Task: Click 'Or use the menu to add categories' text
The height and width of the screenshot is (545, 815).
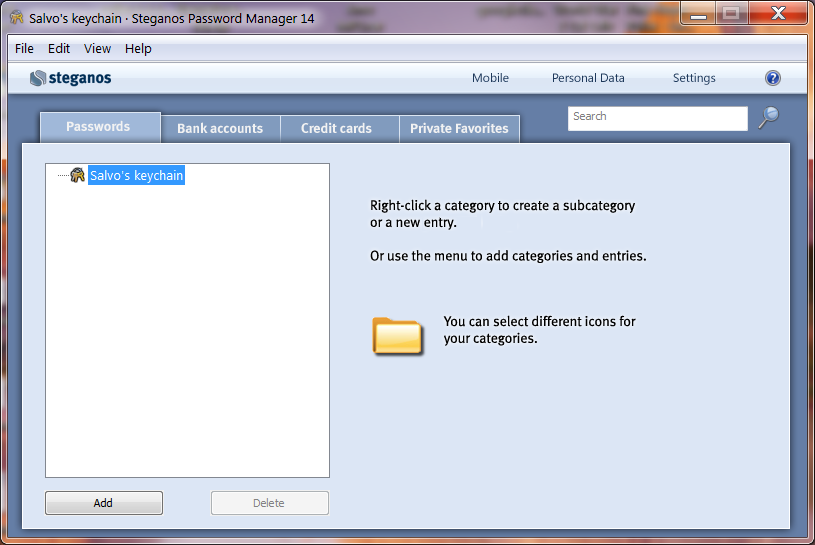Action: (x=508, y=256)
